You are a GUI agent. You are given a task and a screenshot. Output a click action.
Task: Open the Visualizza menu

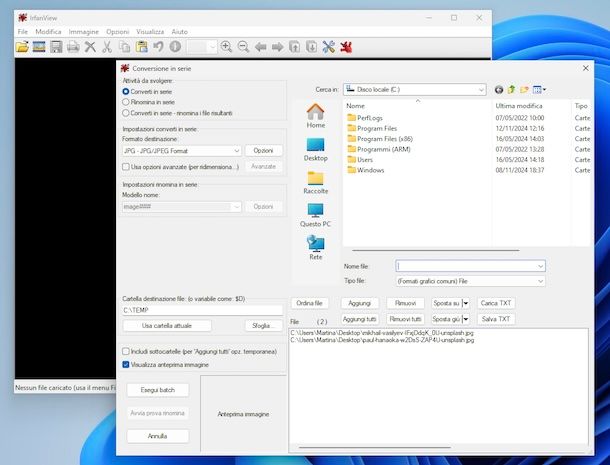[x=150, y=32]
